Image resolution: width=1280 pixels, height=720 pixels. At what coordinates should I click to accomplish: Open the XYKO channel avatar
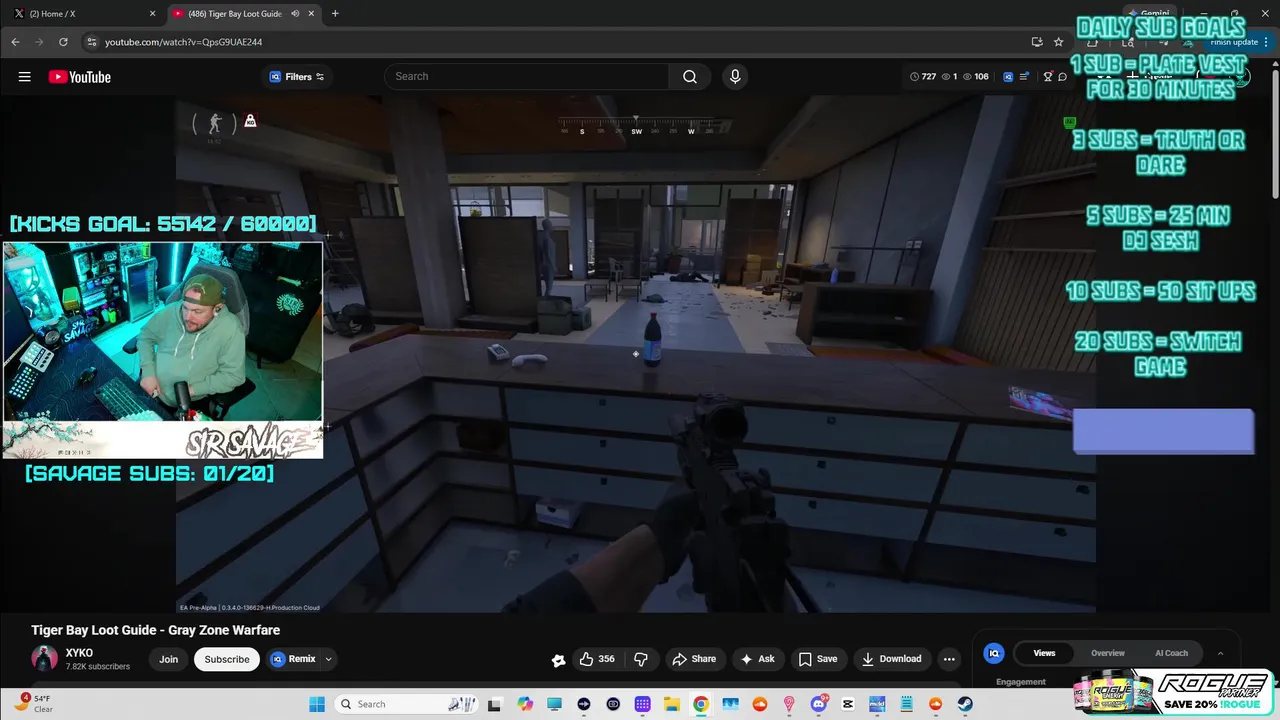click(x=44, y=659)
